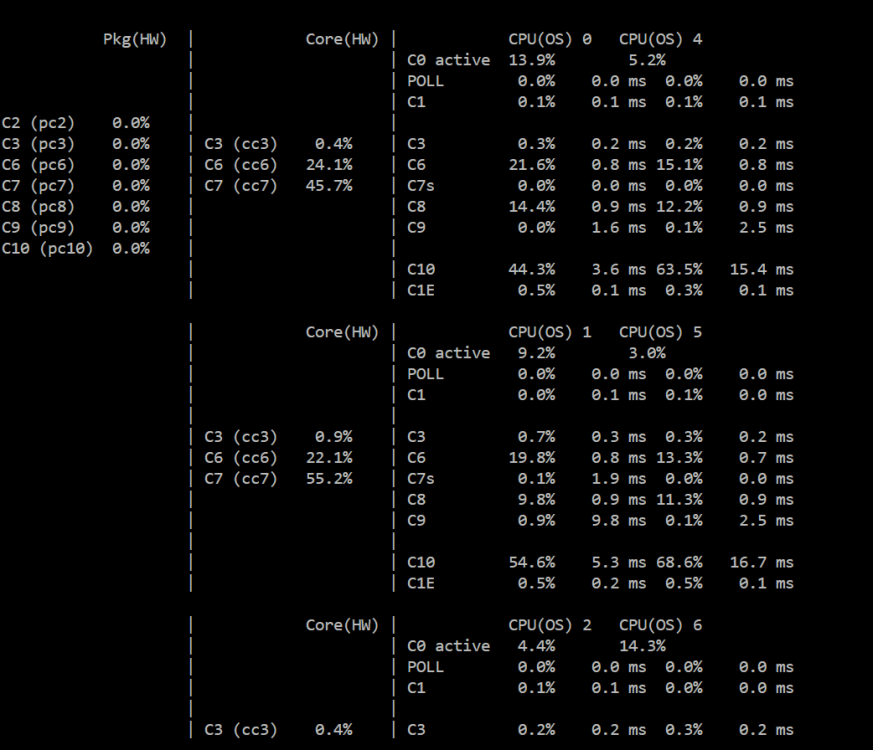The image size is (873, 750).
Task: Click the C6 (pc6) package state label
Action: [x=38, y=165]
